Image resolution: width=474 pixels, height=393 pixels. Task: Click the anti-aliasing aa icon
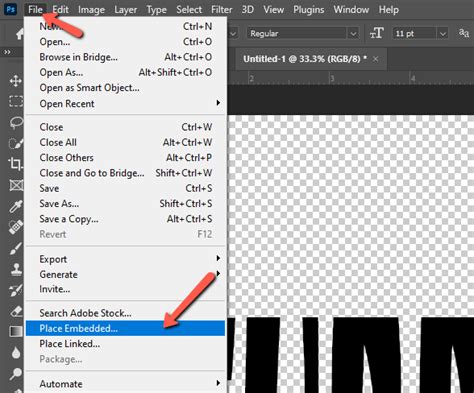(464, 33)
